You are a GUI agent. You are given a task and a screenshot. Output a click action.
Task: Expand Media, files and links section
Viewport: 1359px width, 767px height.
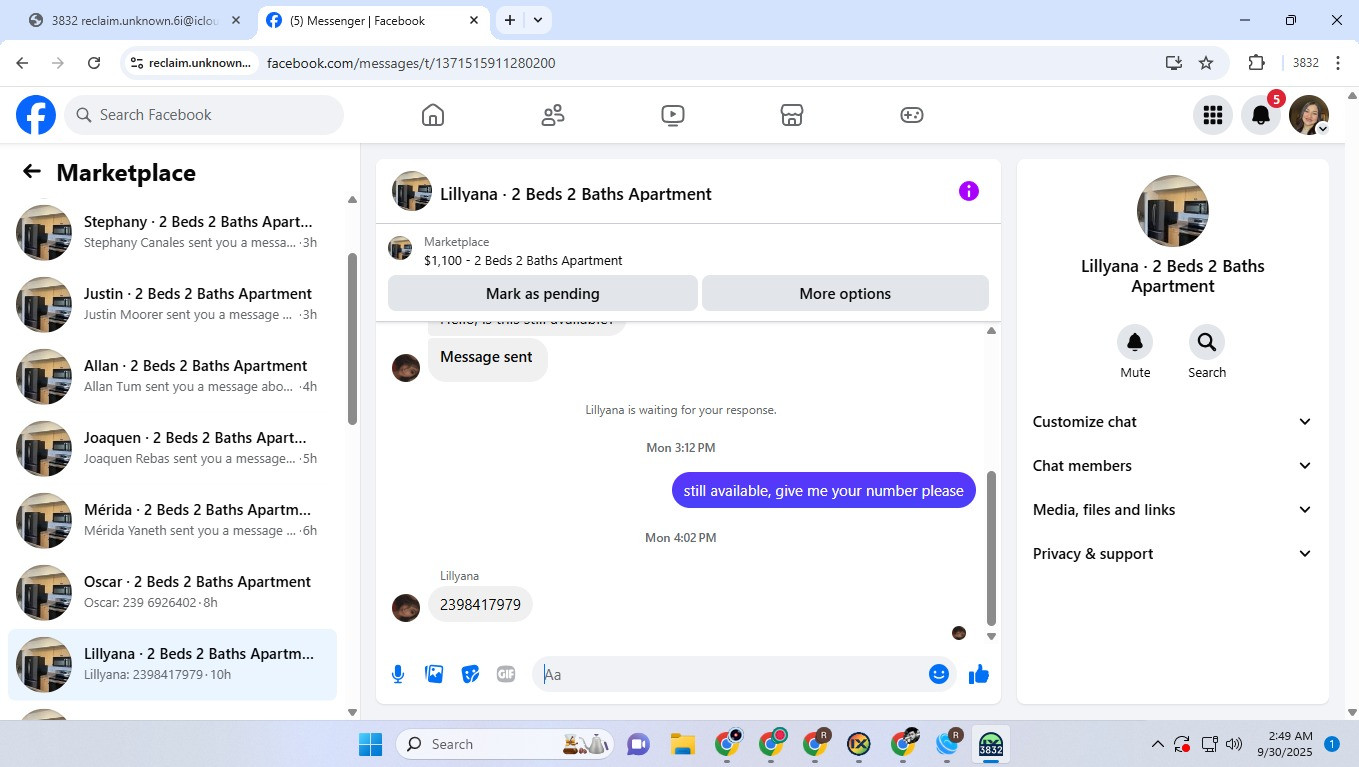1172,510
